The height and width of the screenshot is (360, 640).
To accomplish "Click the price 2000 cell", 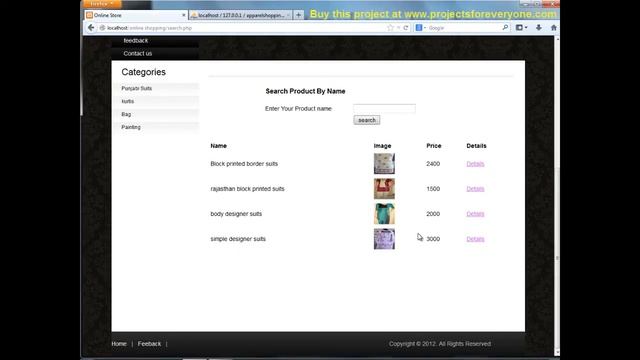I will pyautogui.click(x=433, y=214).
